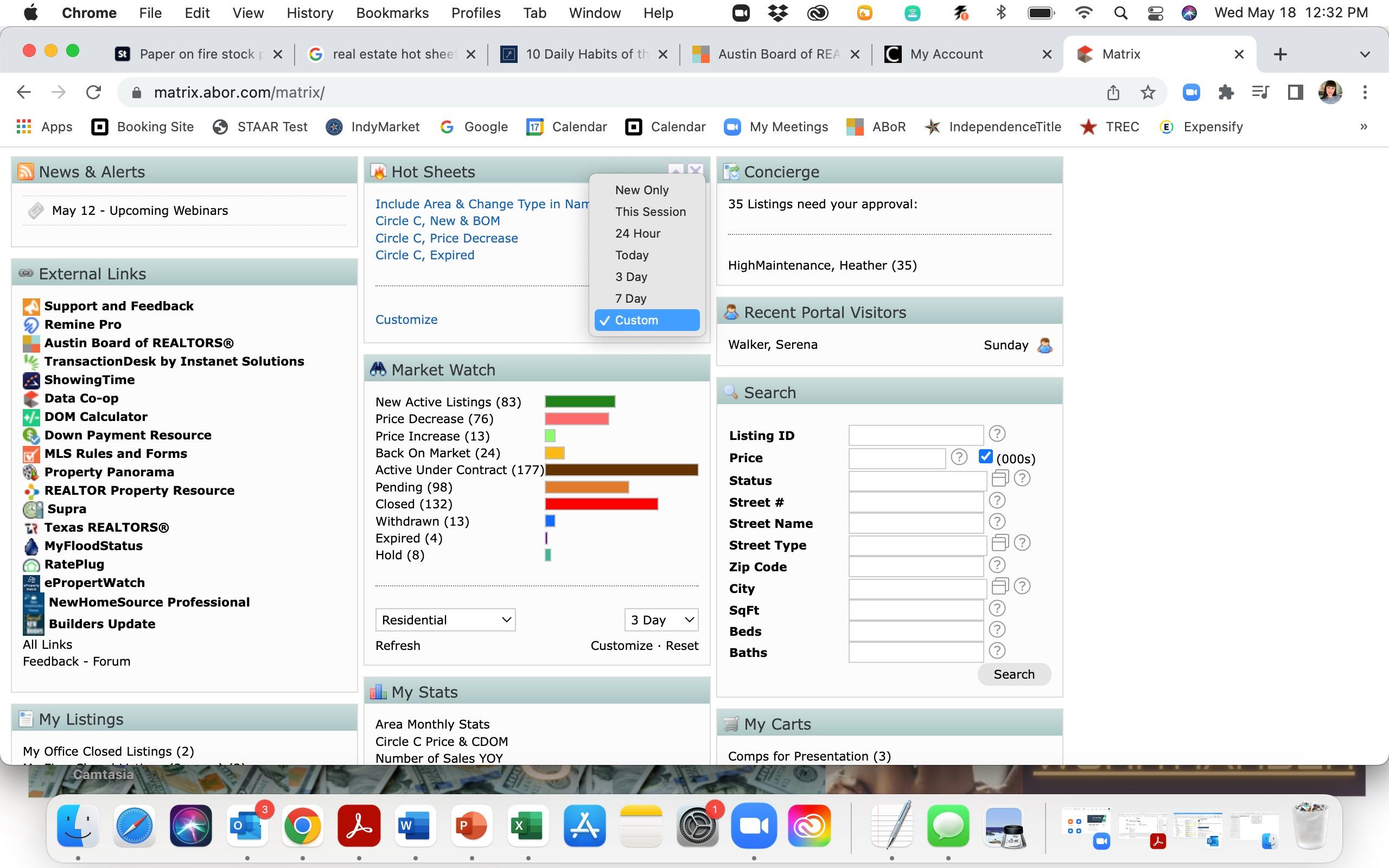Image resolution: width=1389 pixels, height=868 pixels.
Task: Open the 3 Day timeframe dropdown
Action: click(x=661, y=620)
